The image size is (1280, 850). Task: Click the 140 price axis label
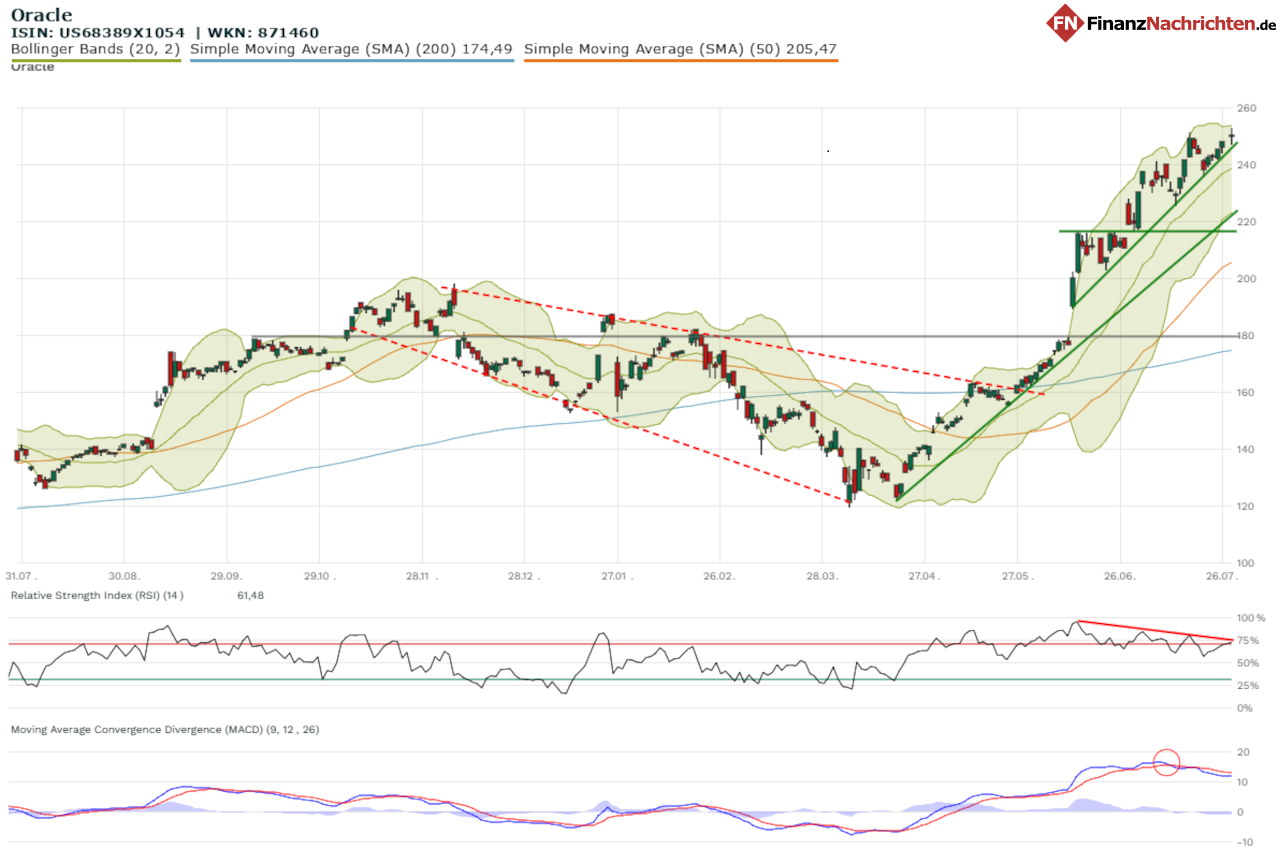point(1246,450)
